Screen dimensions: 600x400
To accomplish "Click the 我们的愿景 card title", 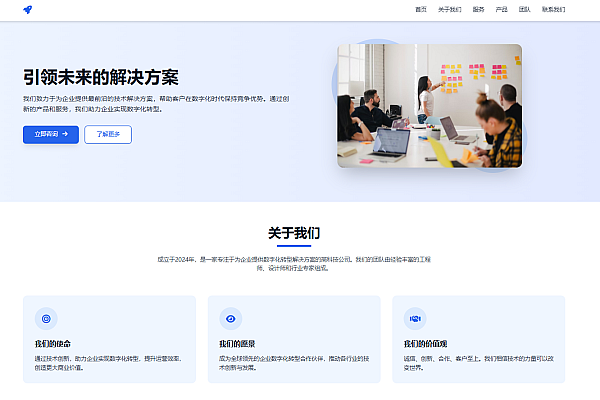I will [237, 344].
